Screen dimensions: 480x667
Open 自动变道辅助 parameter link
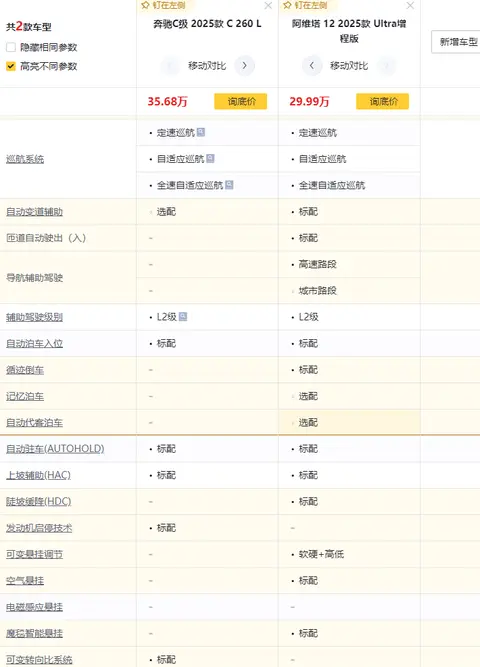(x=34, y=212)
